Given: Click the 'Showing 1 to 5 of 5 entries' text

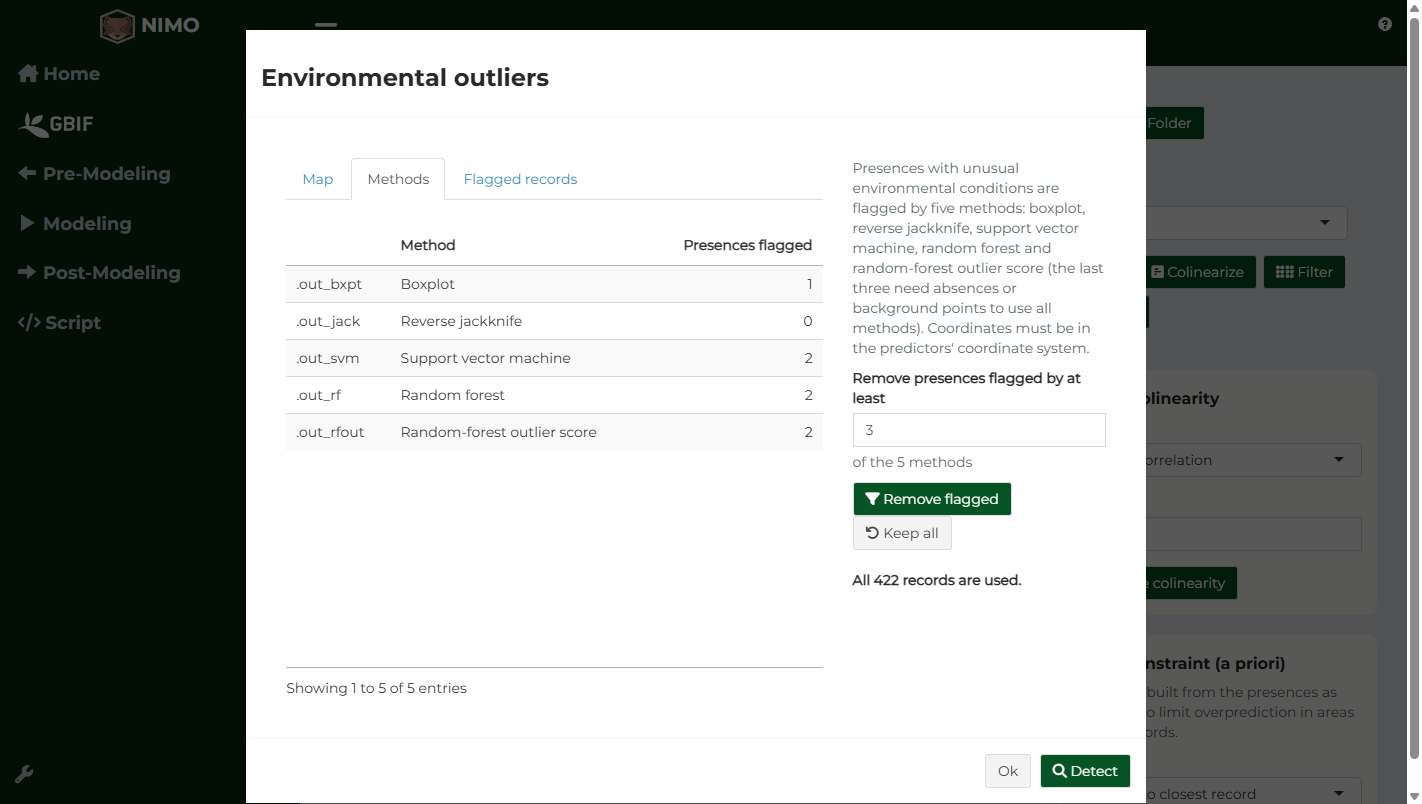Looking at the screenshot, I should (x=376, y=688).
